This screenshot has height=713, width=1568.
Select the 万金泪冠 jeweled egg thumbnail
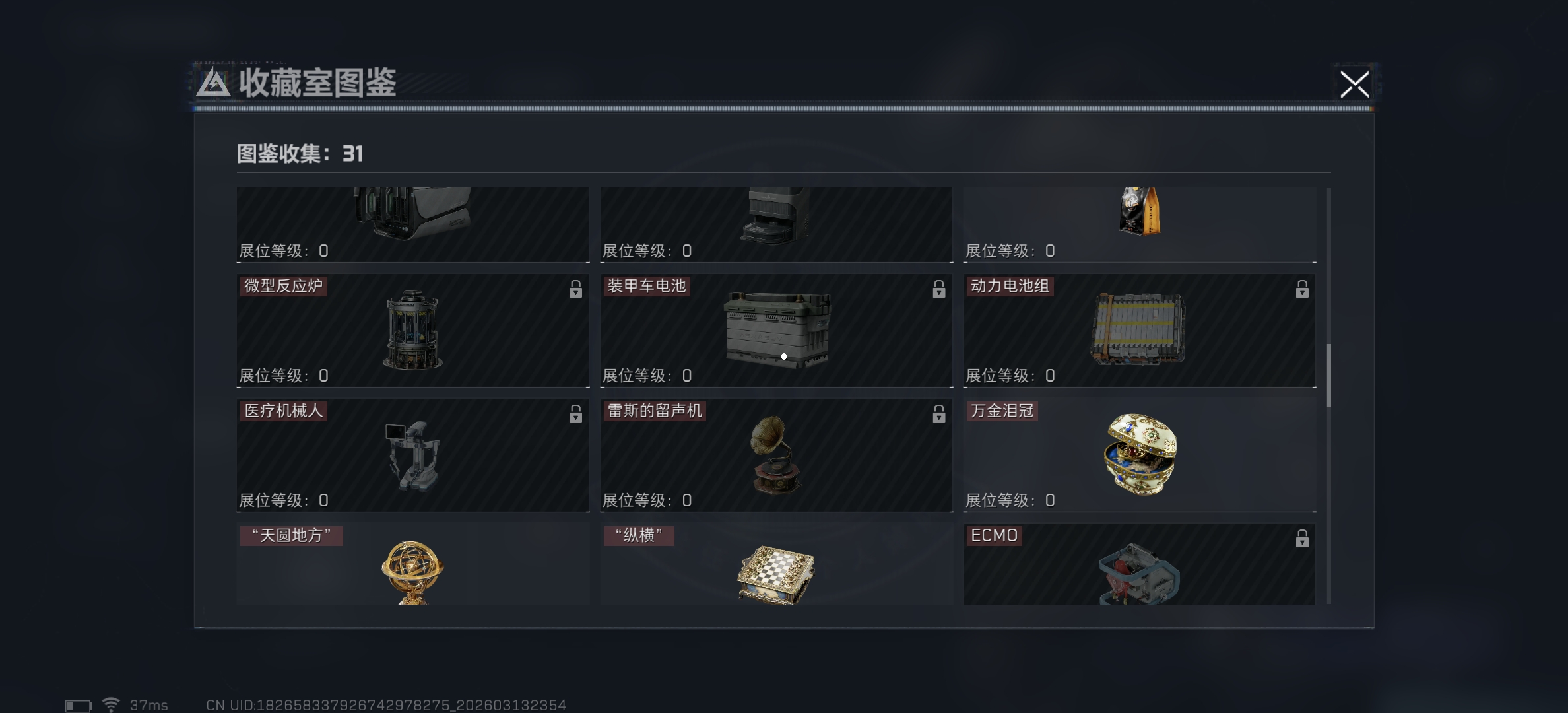[x=1140, y=454]
